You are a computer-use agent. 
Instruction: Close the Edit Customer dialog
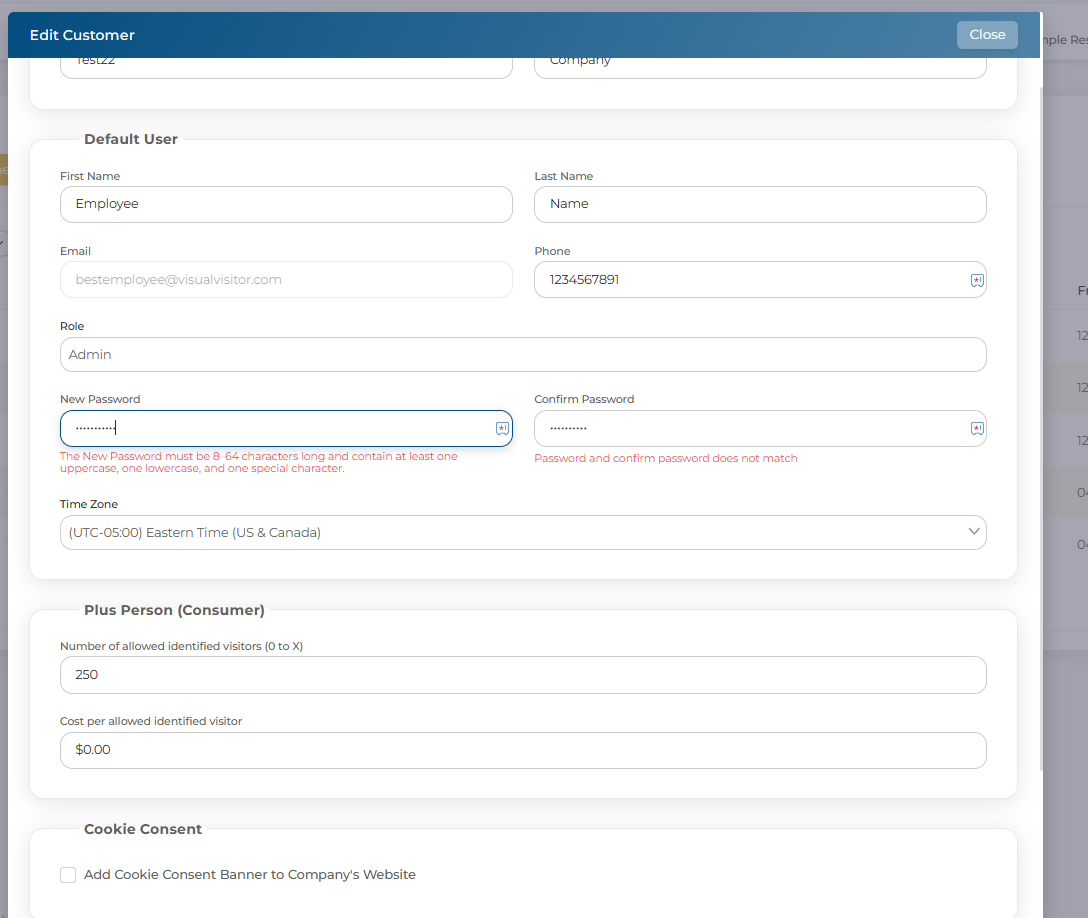pyautogui.click(x=986, y=35)
